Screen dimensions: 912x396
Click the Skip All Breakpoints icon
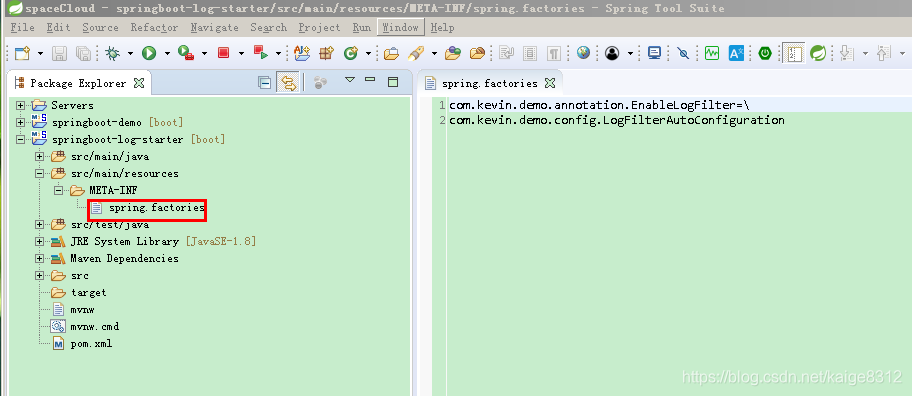click(x=684, y=53)
